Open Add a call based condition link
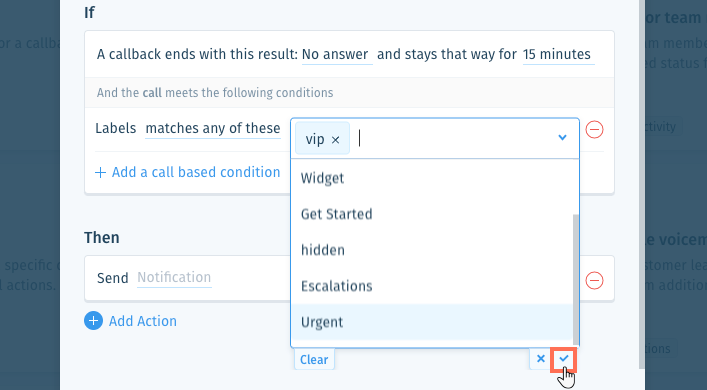707x390 pixels. pyautogui.click(x=196, y=172)
